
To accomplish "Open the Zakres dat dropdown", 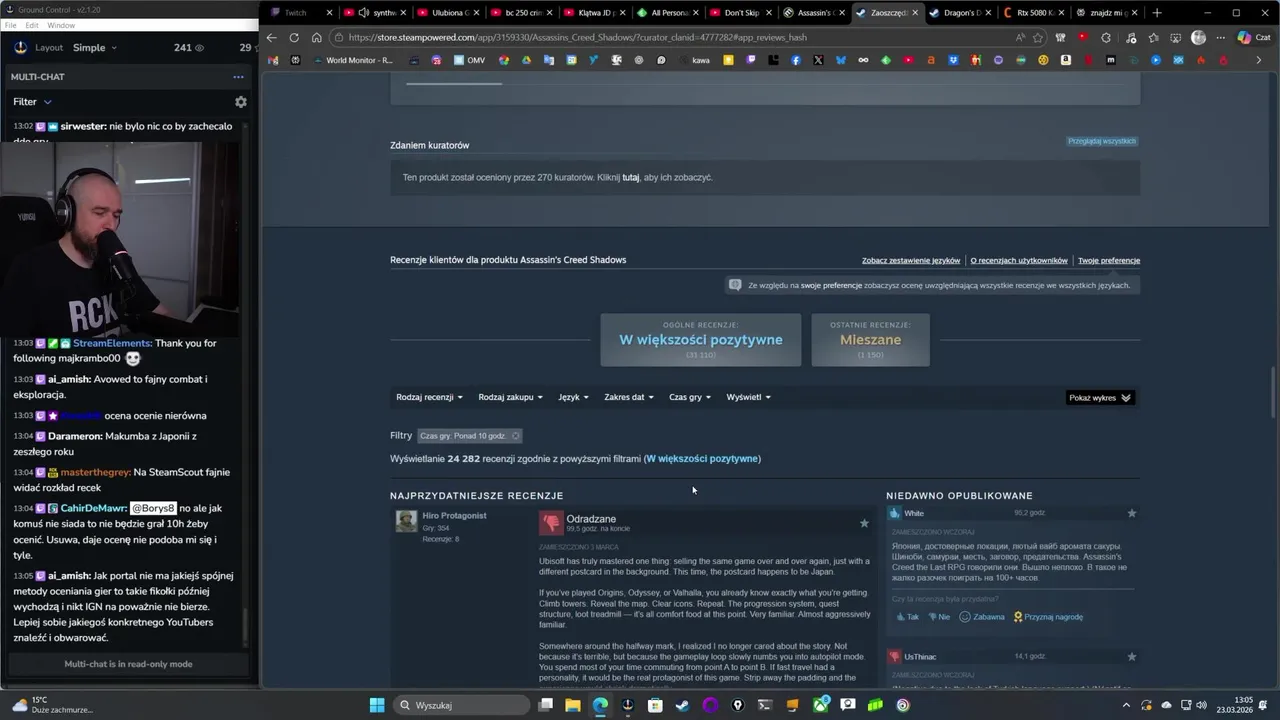I will (628, 397).
